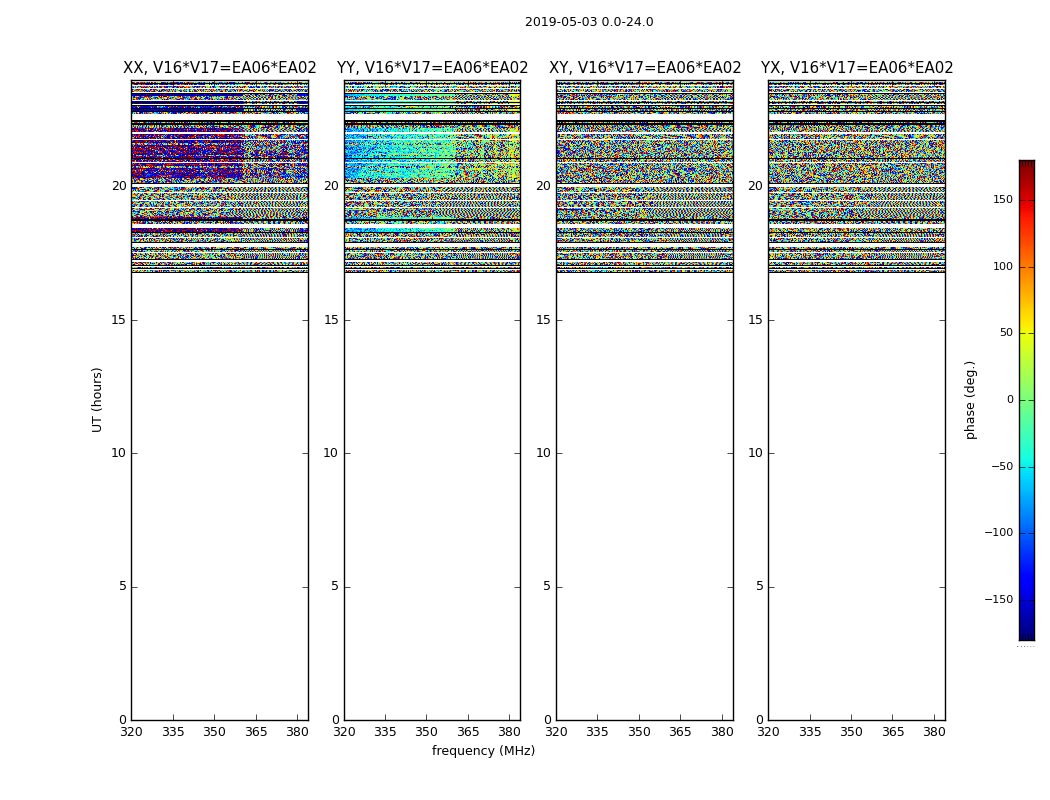This screenshot has height=800, width=1050.
Task: Click the figure title '2019-05-03 0.0-24.0'
Action: 589,22
